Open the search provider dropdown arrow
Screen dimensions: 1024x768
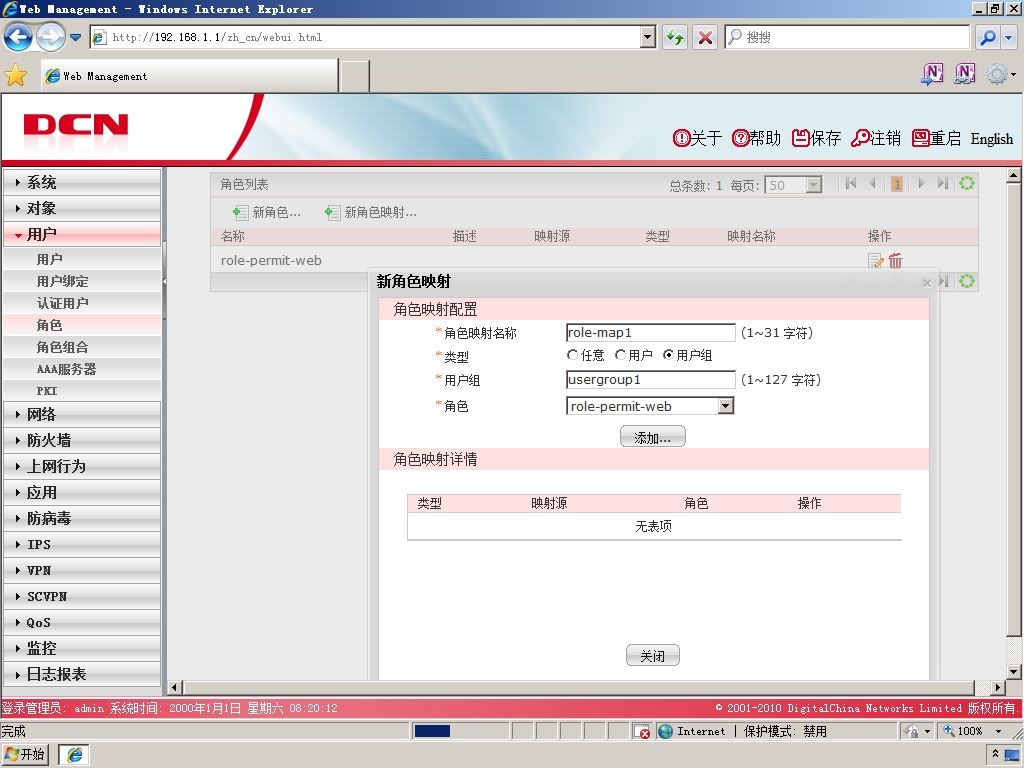1010,37
